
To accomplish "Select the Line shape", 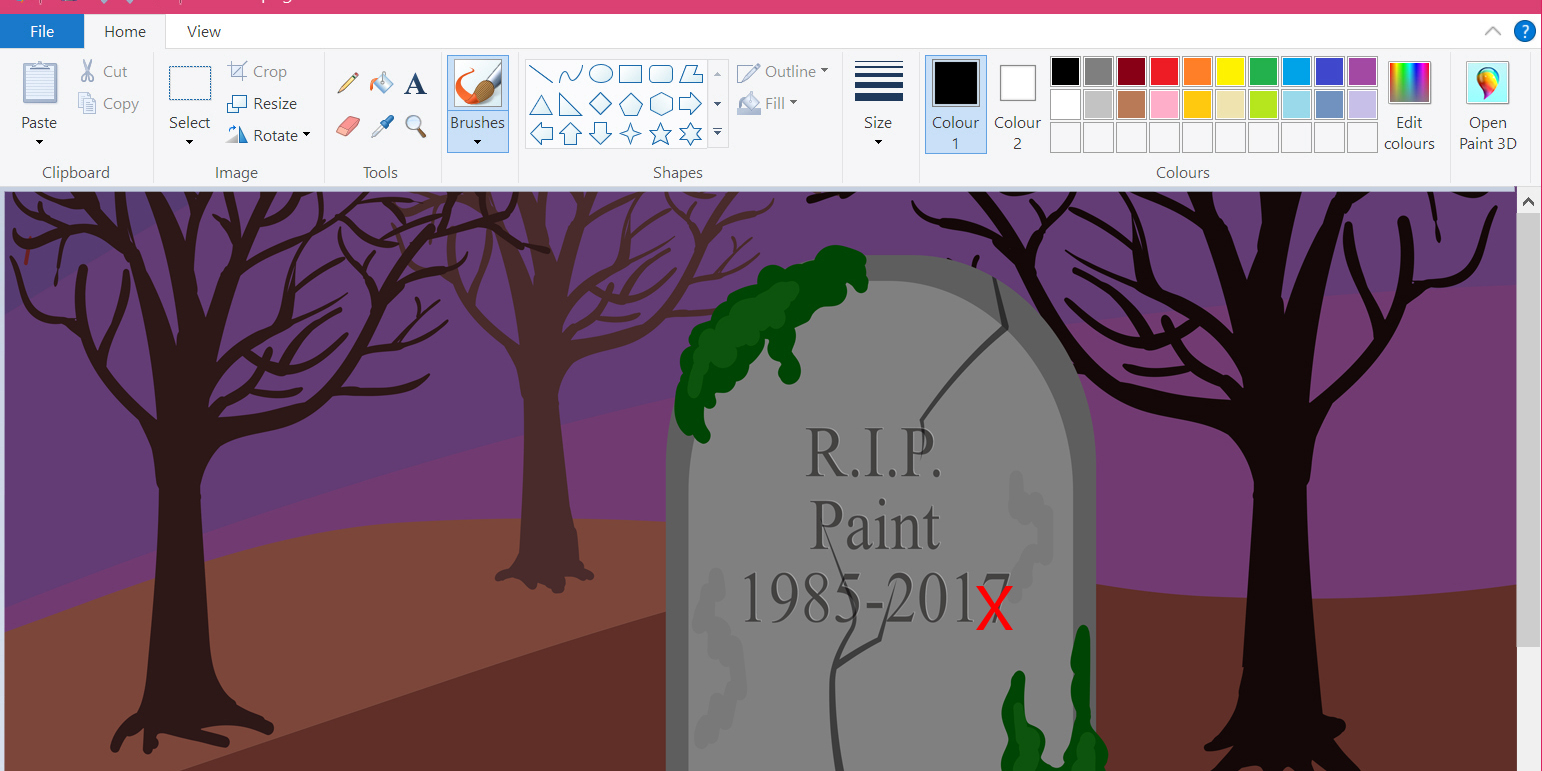I will pos(540,73).
